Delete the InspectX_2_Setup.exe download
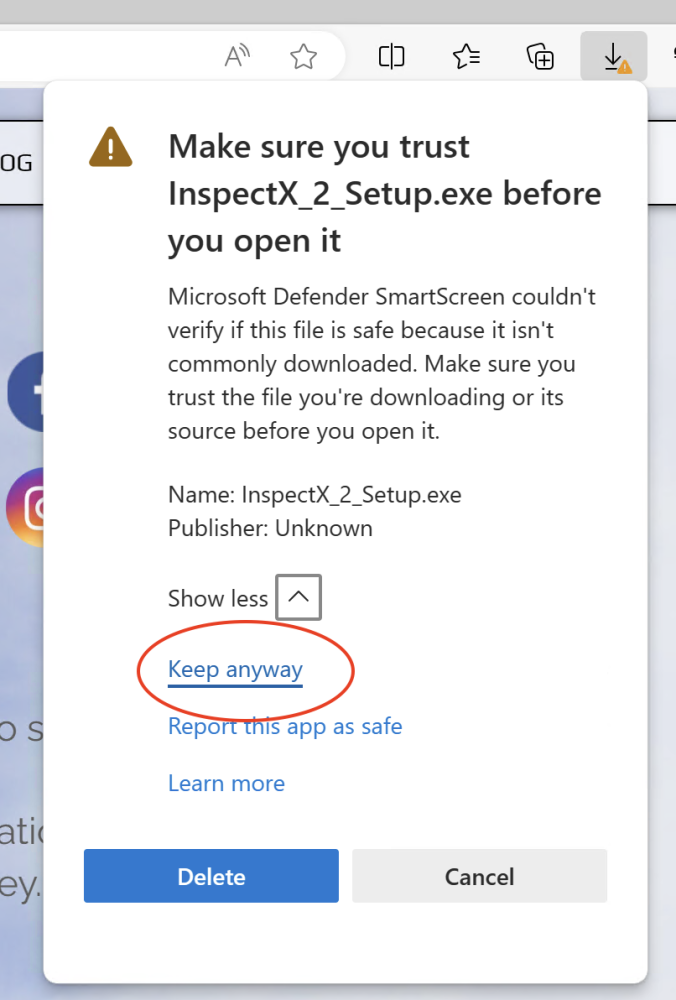The height and width of the screenshot is (1000, 676). coord(210,876)
